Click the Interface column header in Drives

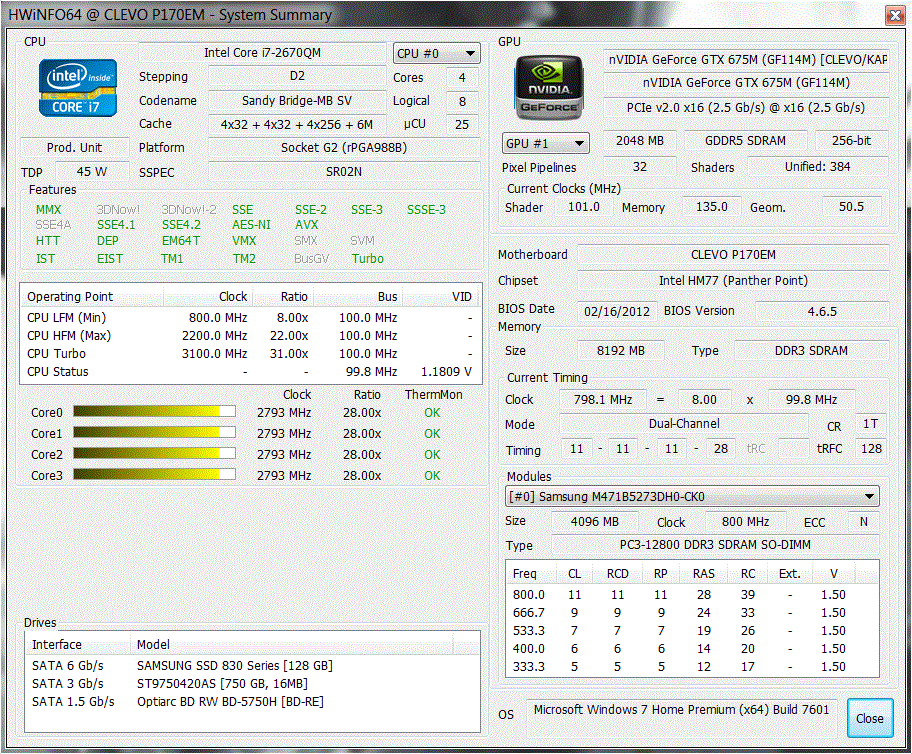pyautogui.click(x=79, y=645)
